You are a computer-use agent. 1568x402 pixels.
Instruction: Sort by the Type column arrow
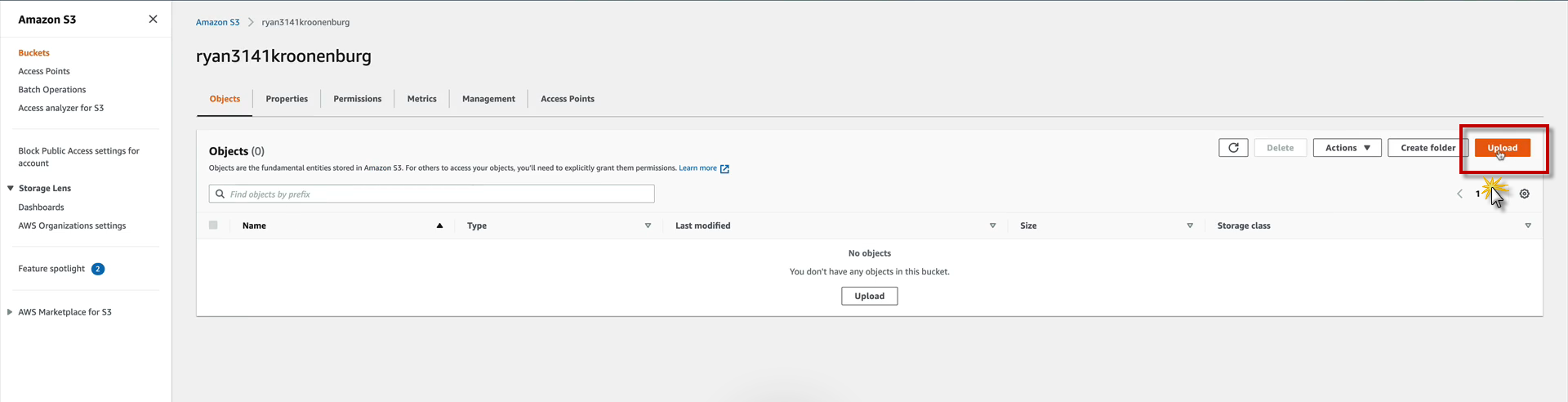[x=648, y=226]
